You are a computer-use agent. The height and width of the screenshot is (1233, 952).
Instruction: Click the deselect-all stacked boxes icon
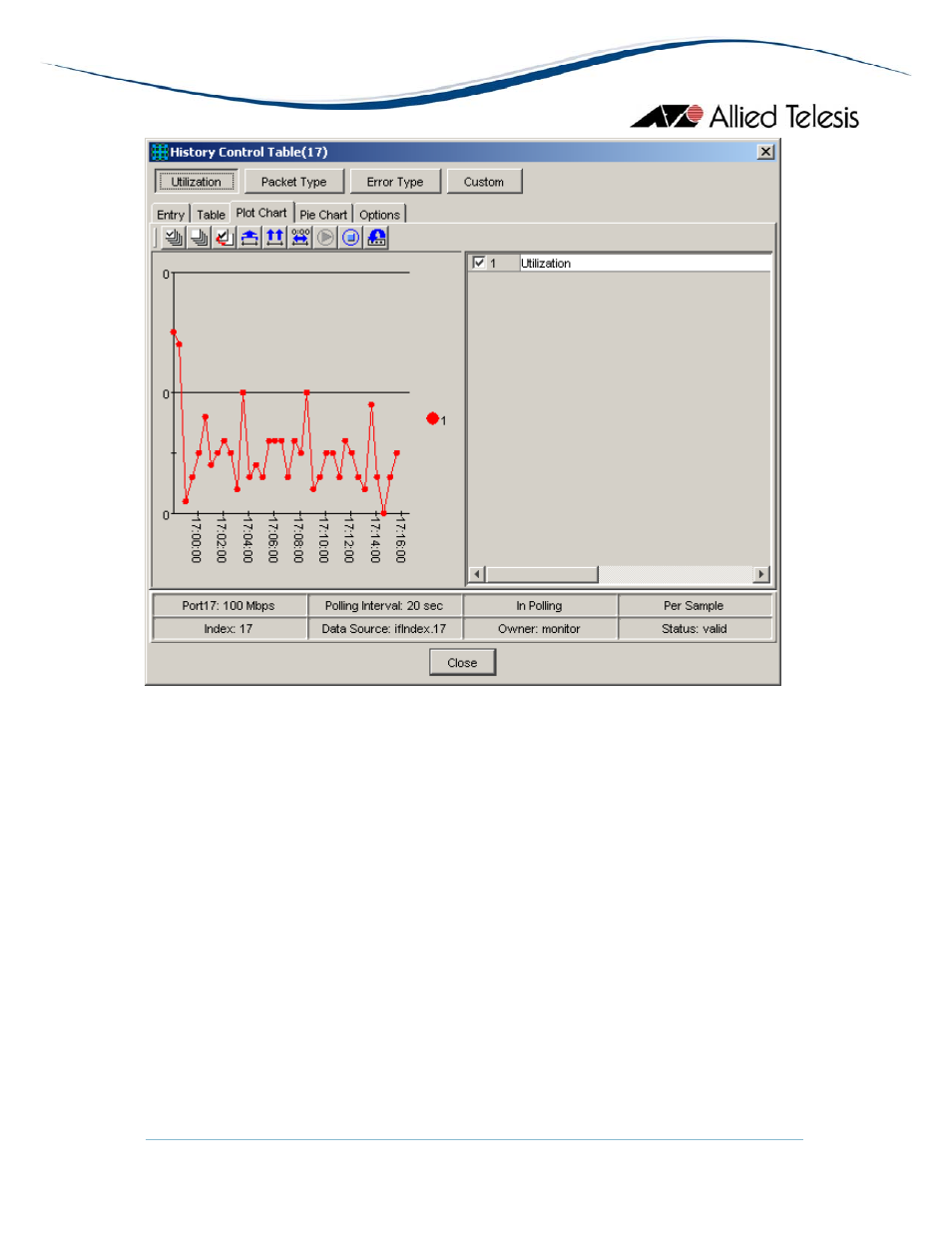(x=199, y=238)
